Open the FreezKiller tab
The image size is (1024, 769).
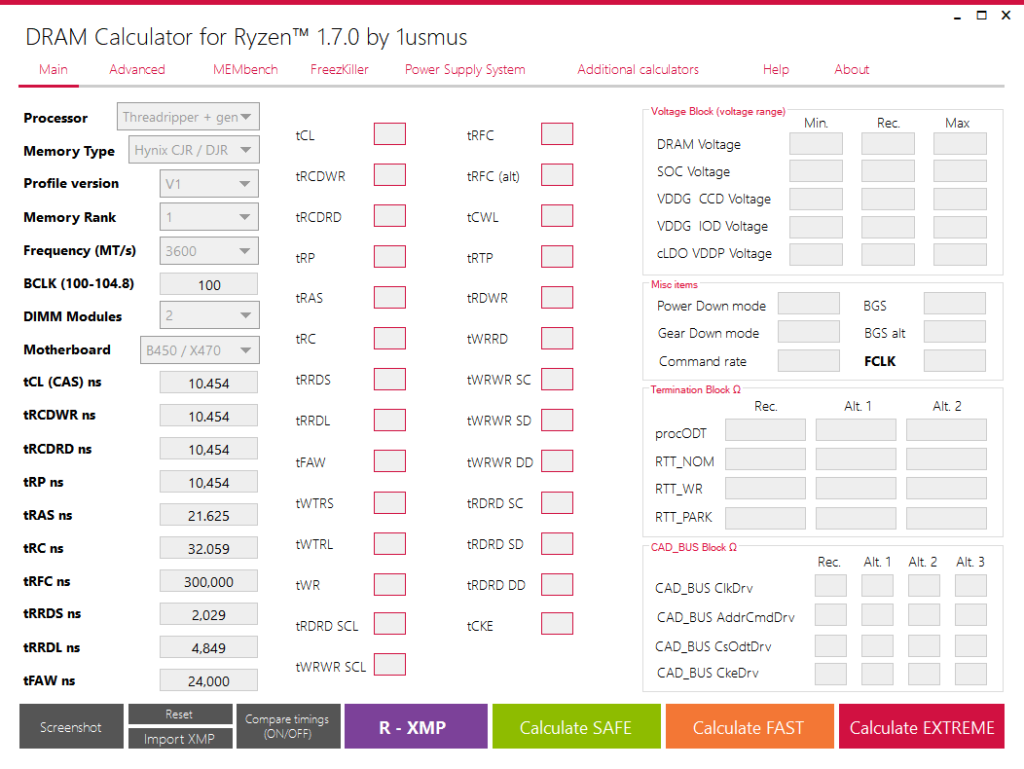[339, 69]
